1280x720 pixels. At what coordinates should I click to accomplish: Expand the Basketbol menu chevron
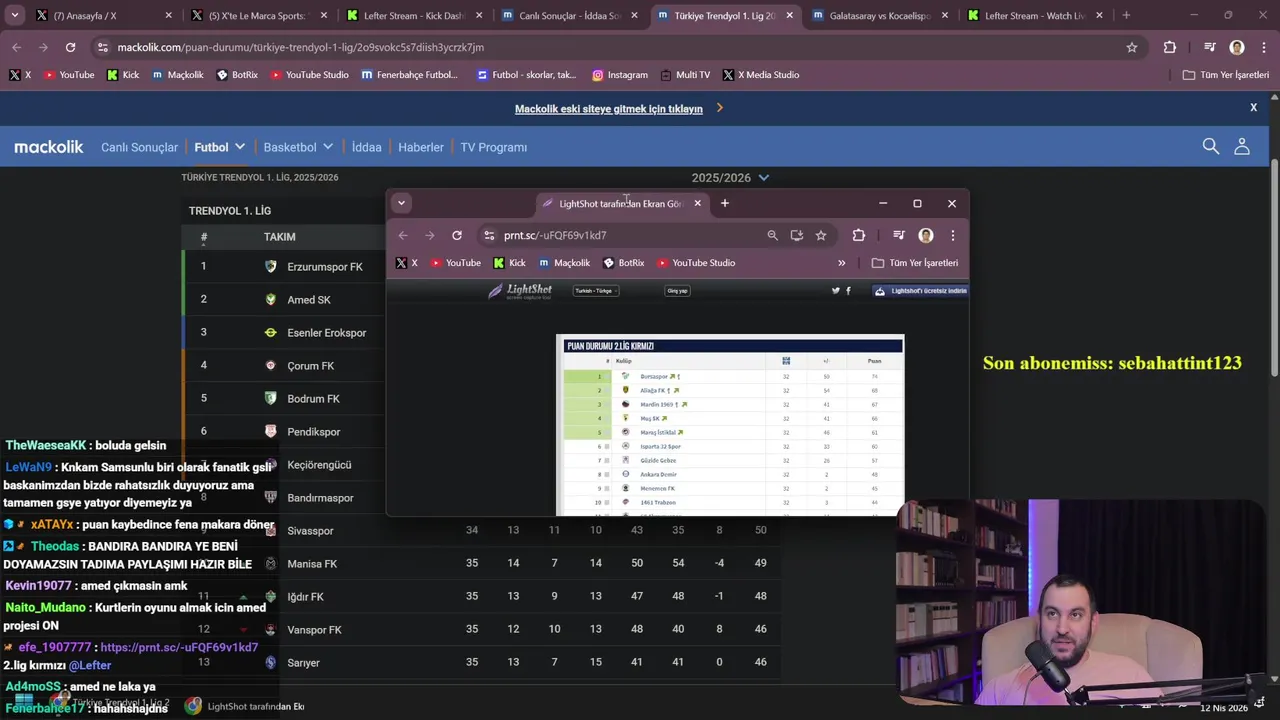pyautogui.click(x=328, y=147)
